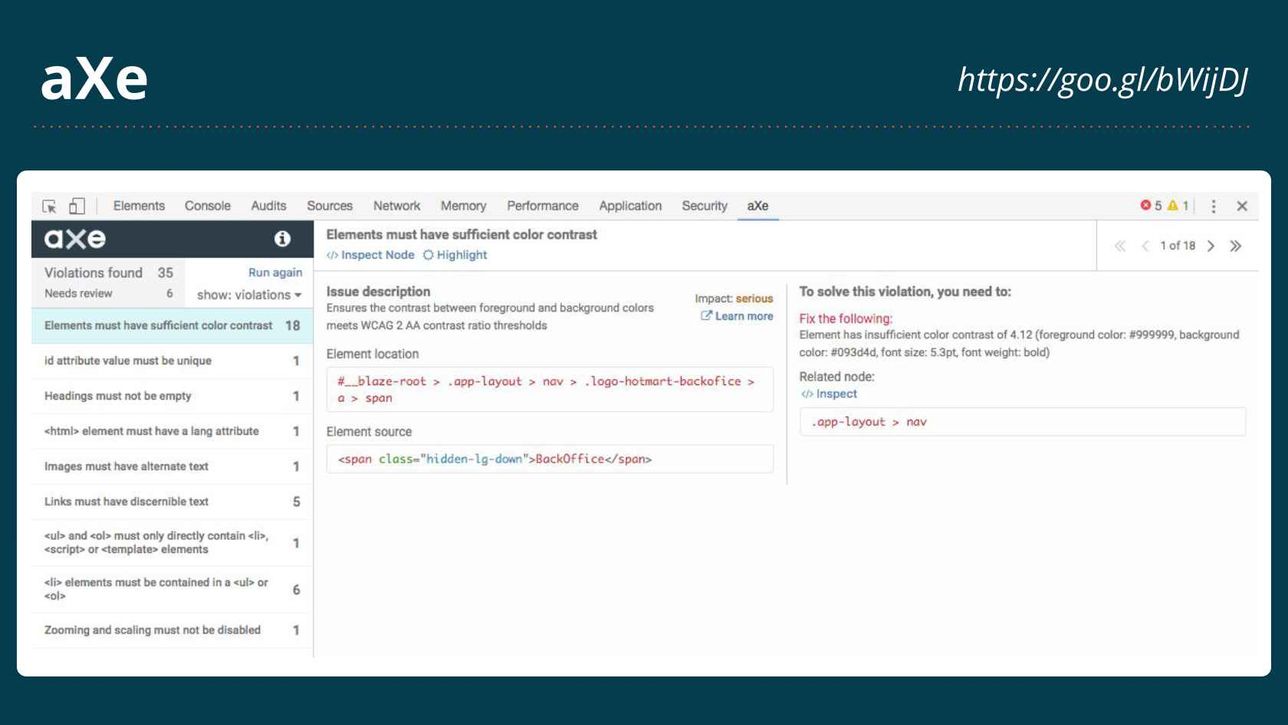Image resolution: width=1288 pixels, height=725 pixels.
Task: Select 'Images must have alternate text' violation
Action: point(172,467)
